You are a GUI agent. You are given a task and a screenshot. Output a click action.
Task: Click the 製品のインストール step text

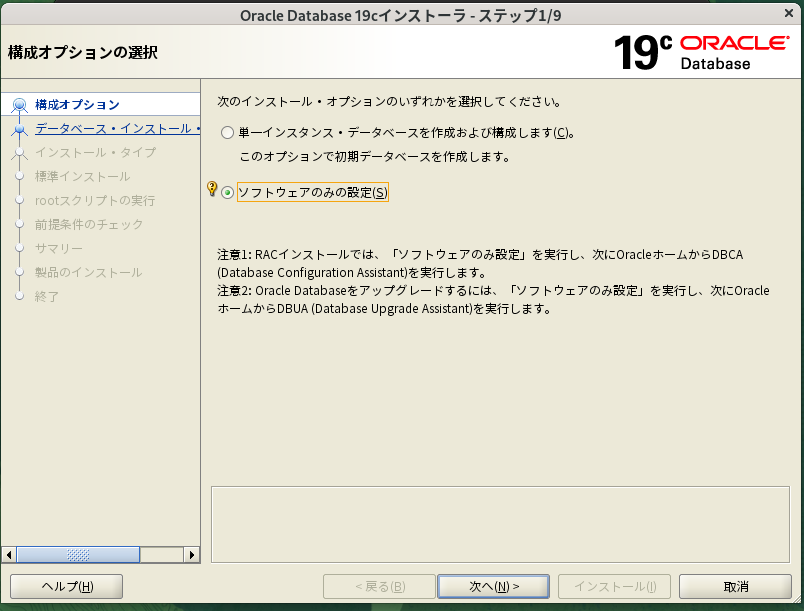tap(88, 273)
